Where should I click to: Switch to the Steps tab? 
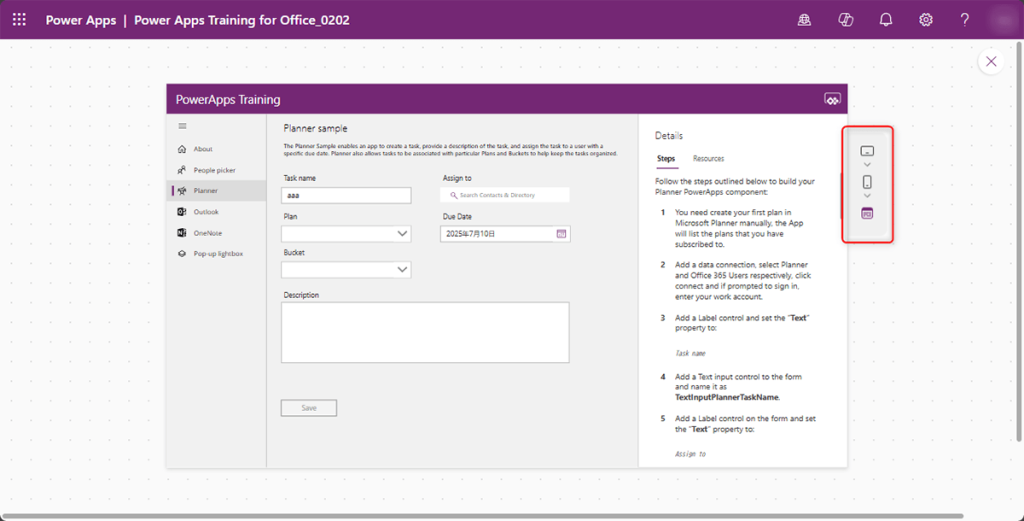pyautogui.click(x=666, y=159)
